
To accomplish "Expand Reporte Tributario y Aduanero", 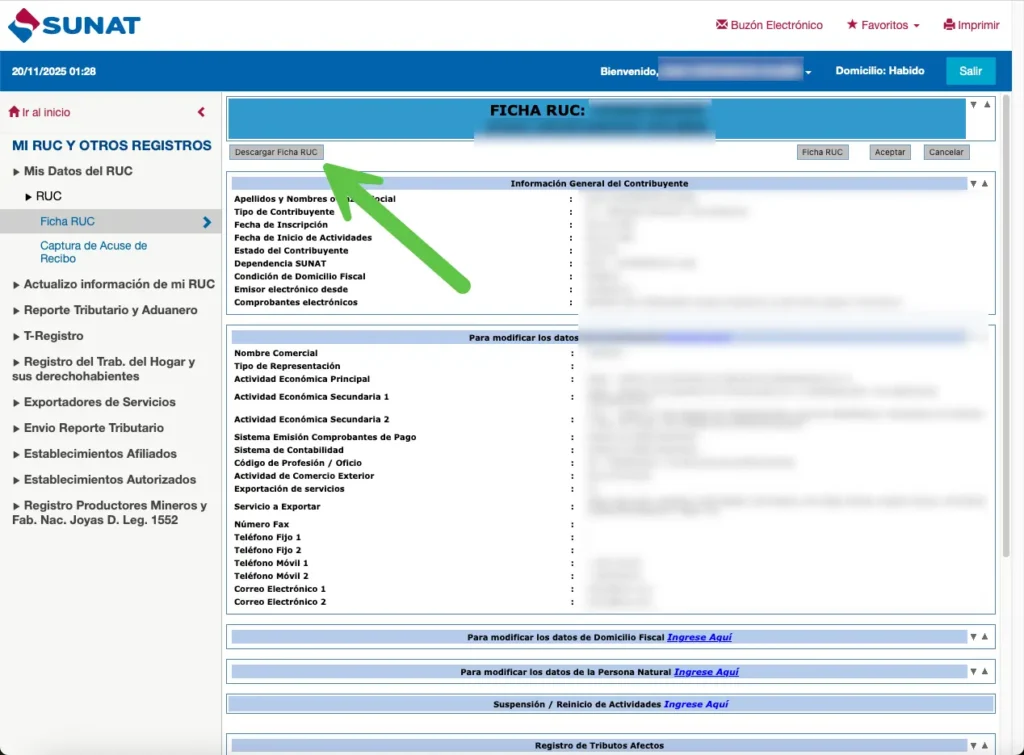I will pos(110,310).
